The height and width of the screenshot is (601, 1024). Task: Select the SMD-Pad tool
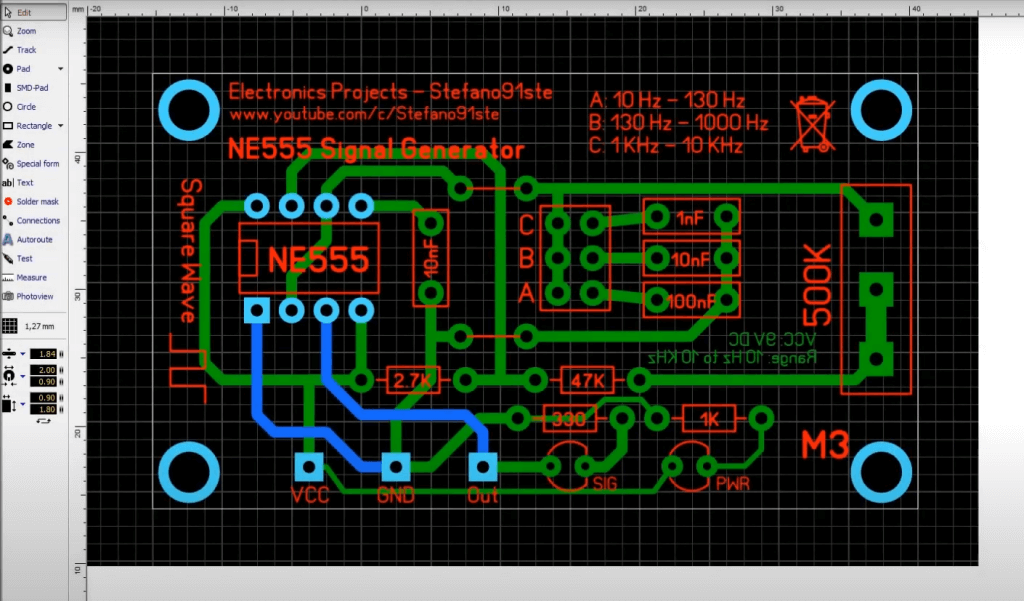click(32, 88)
